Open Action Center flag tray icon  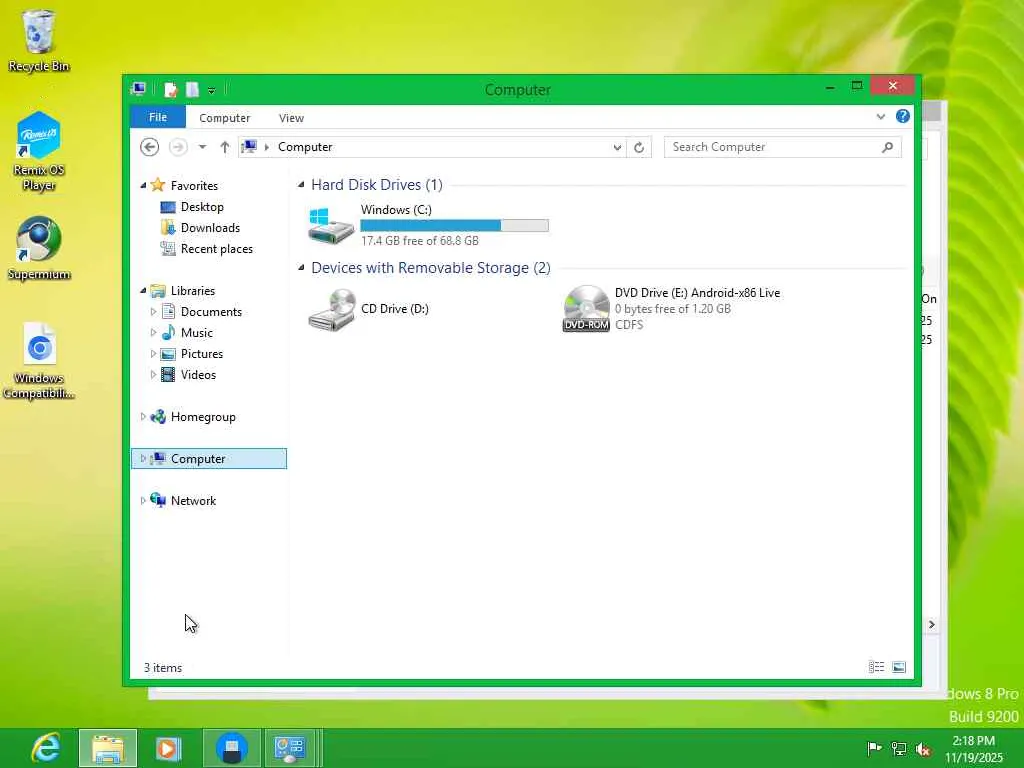(874, 748)
